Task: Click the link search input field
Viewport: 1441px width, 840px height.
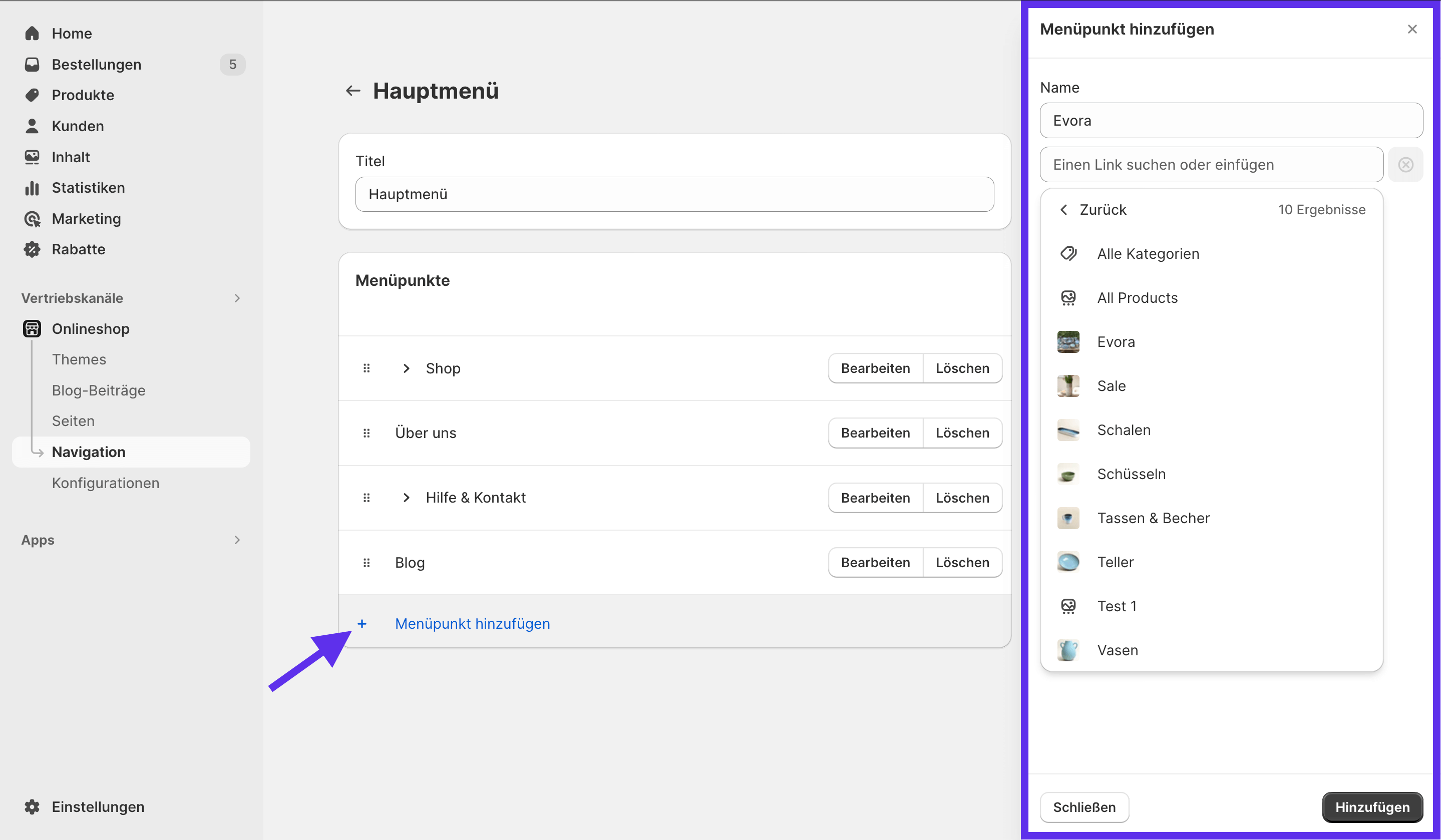Action: [1212, 165]
